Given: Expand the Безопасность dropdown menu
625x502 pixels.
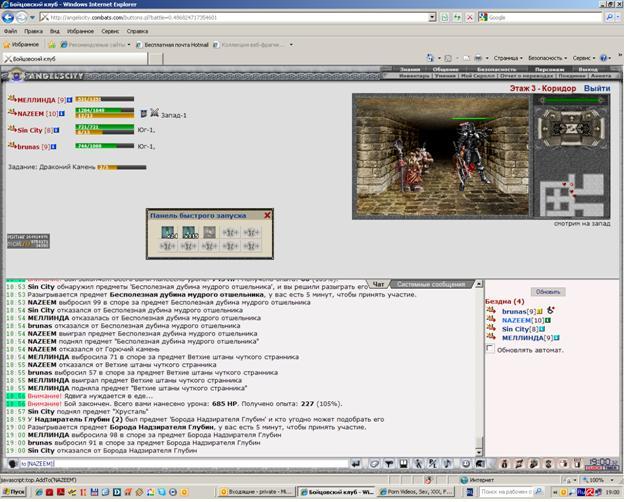Looking at the screenshot, I should [547, 58].
